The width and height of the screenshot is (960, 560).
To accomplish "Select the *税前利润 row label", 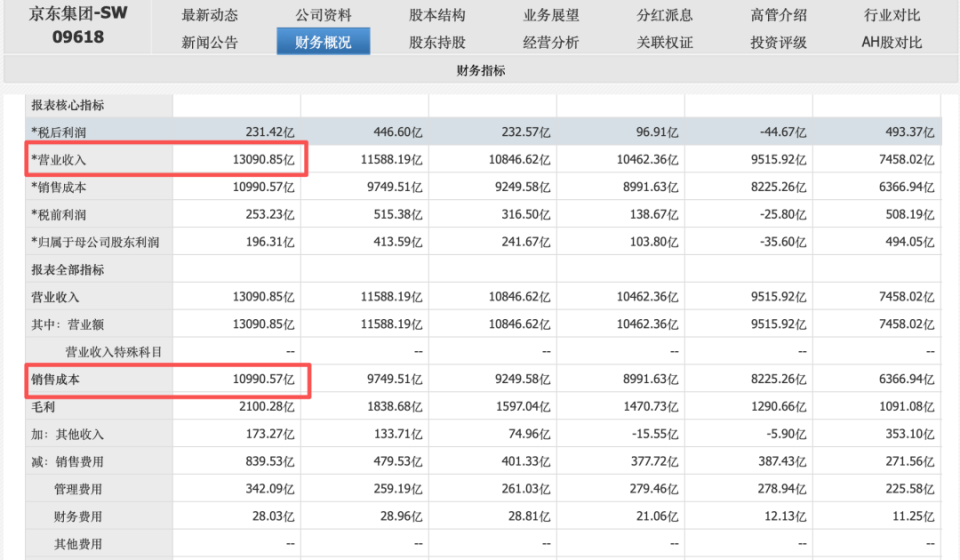I will [59, 215].
